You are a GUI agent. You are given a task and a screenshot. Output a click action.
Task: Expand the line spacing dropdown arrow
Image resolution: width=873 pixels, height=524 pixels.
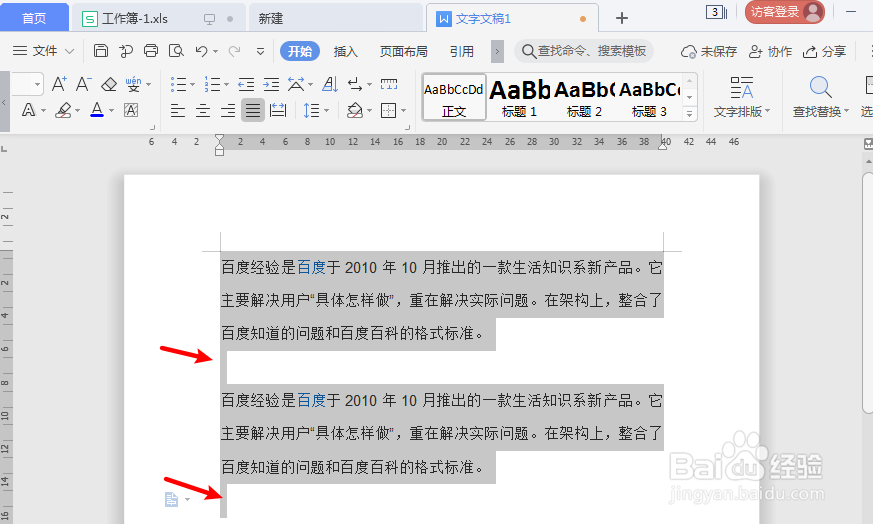(x=326, y=110)
